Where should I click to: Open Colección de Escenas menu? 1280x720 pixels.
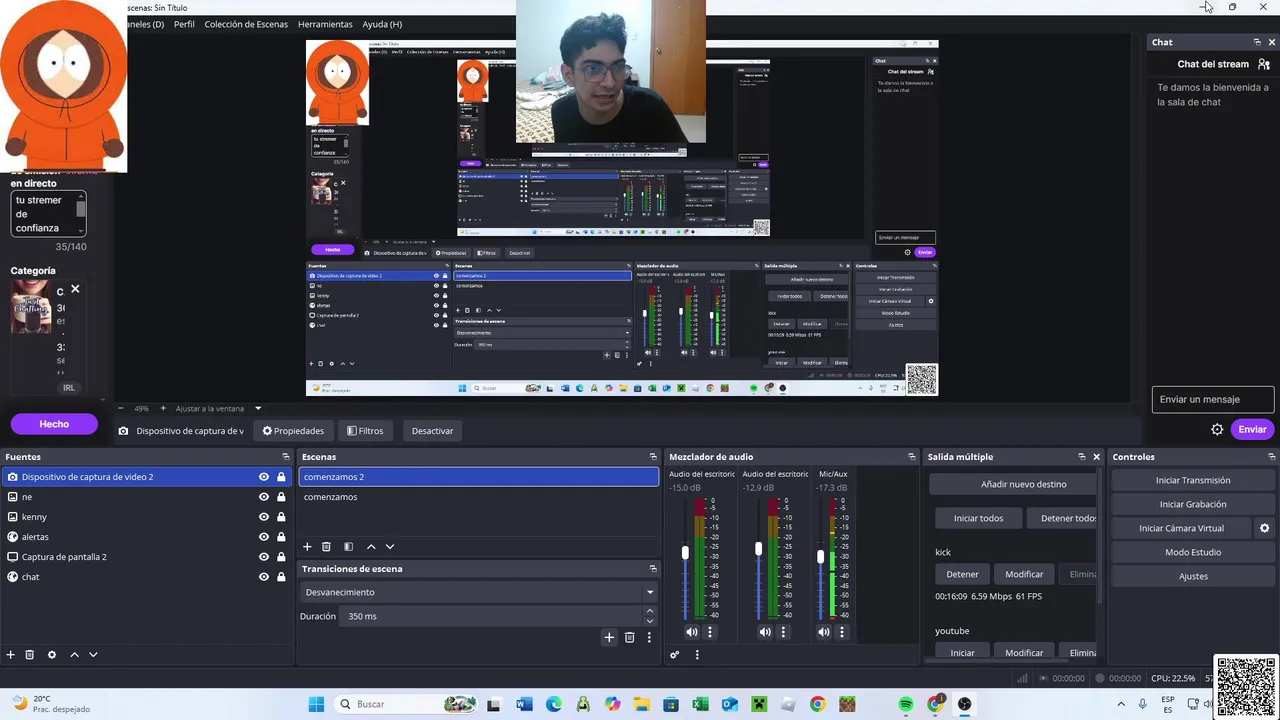[246, 24]
